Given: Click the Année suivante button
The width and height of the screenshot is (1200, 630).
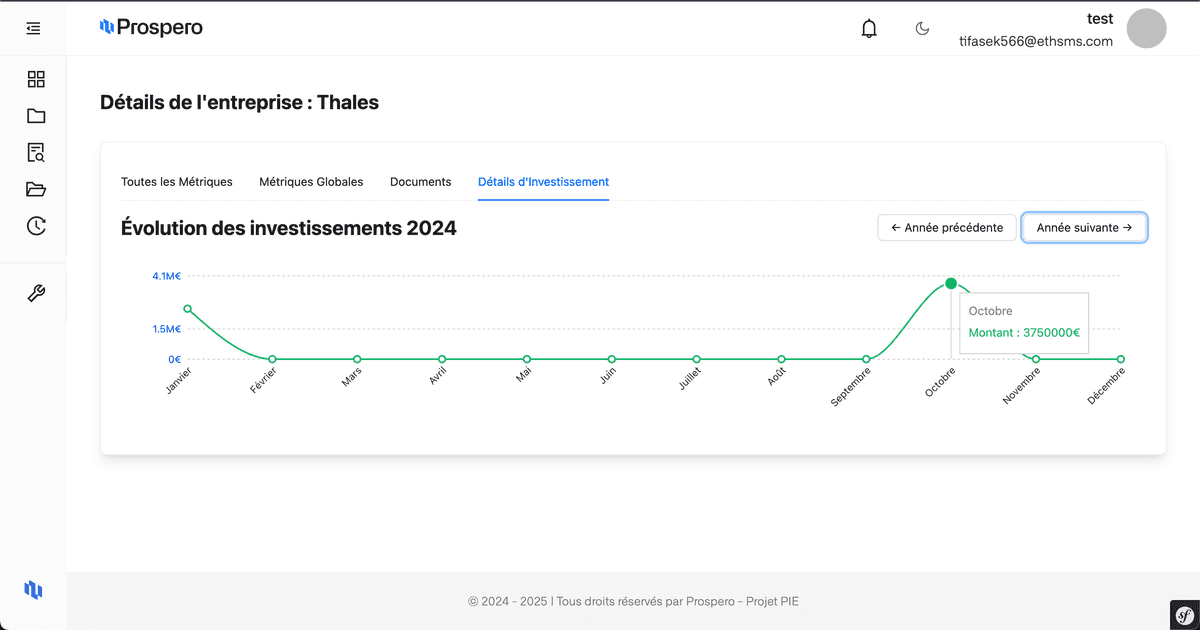Looking at the screenshot, I should pyautogui.click(x=1084, y=228).
